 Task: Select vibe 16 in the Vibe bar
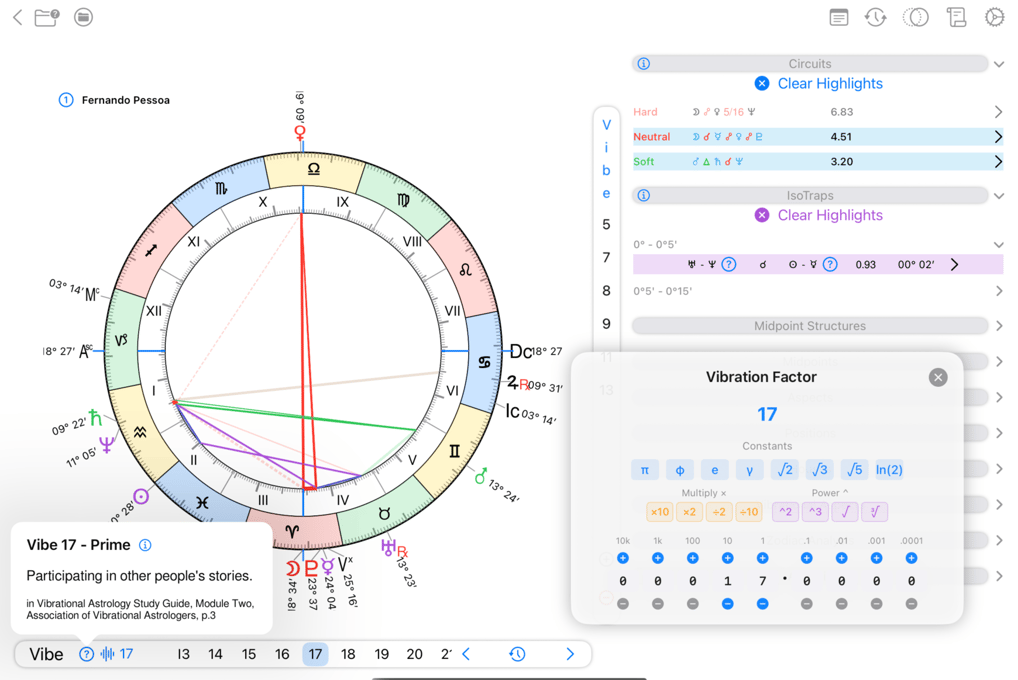point(282,654)
